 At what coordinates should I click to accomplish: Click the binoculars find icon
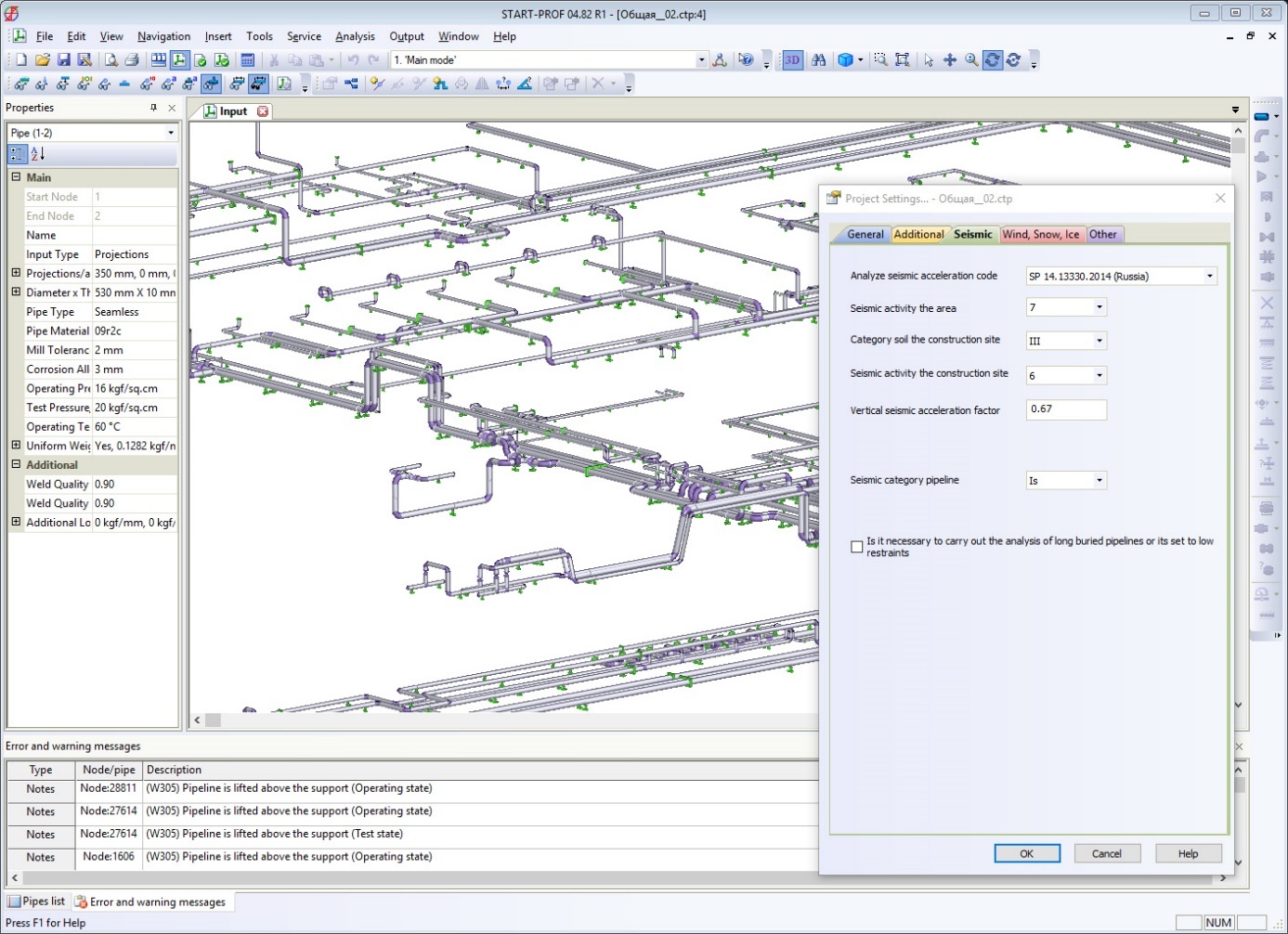[x=818, y=59]
